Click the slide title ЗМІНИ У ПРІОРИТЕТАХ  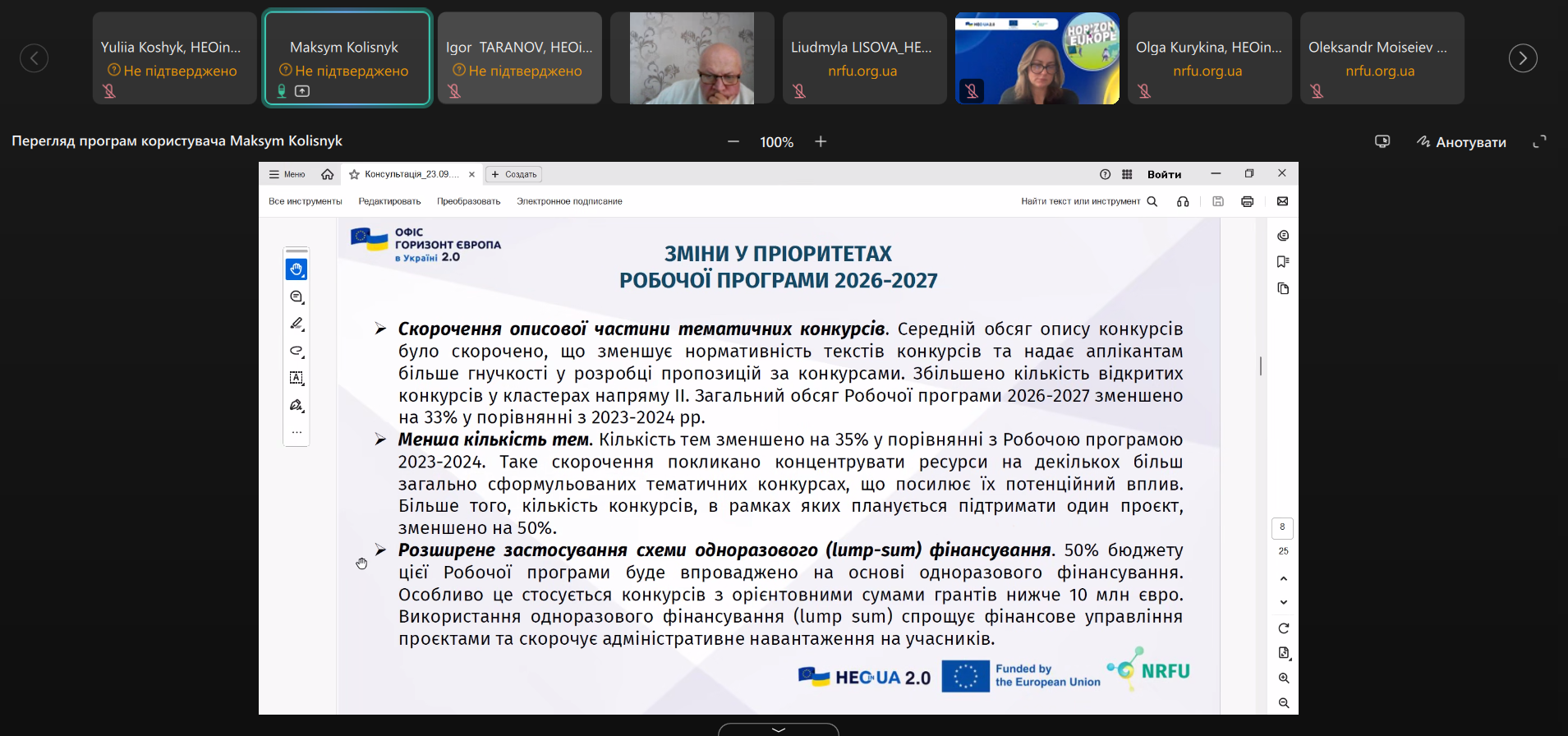tap(778, 254)
